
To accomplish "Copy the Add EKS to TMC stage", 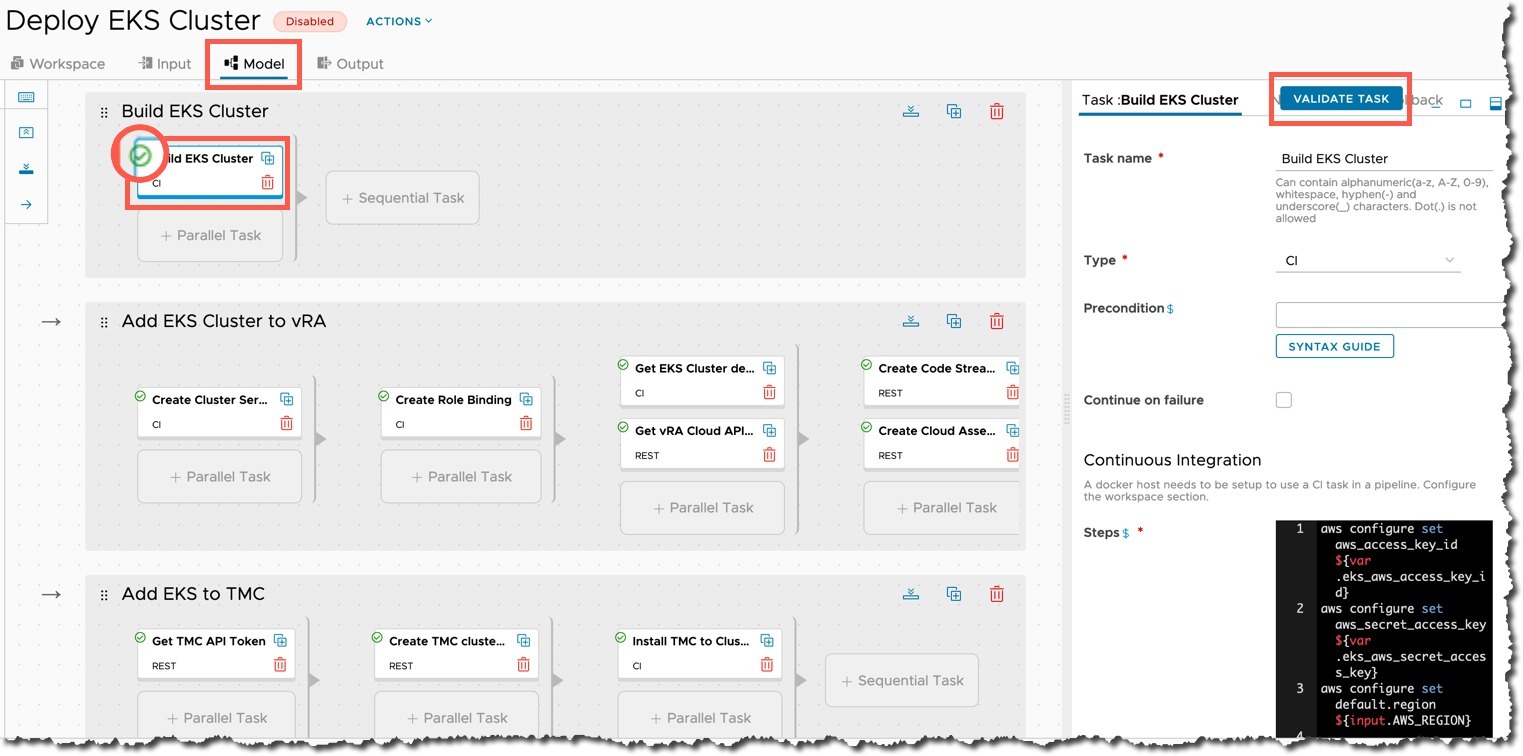I will pyautogui.click(x=954, y=593).
